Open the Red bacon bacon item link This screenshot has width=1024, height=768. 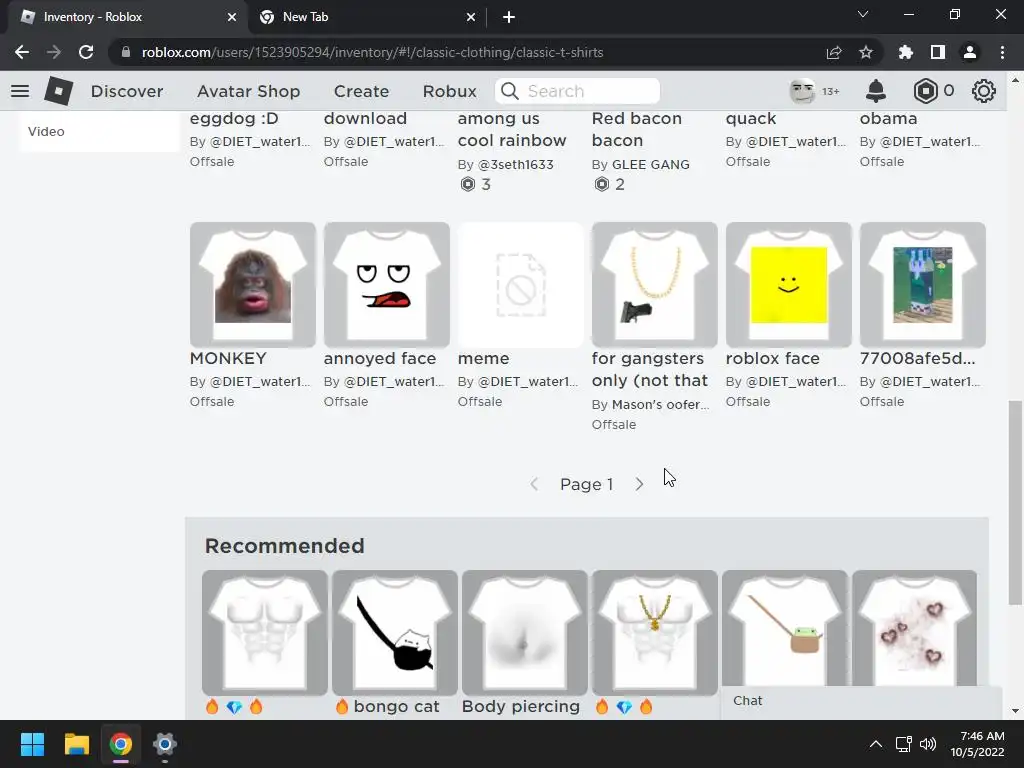click(x=637, y=129)
